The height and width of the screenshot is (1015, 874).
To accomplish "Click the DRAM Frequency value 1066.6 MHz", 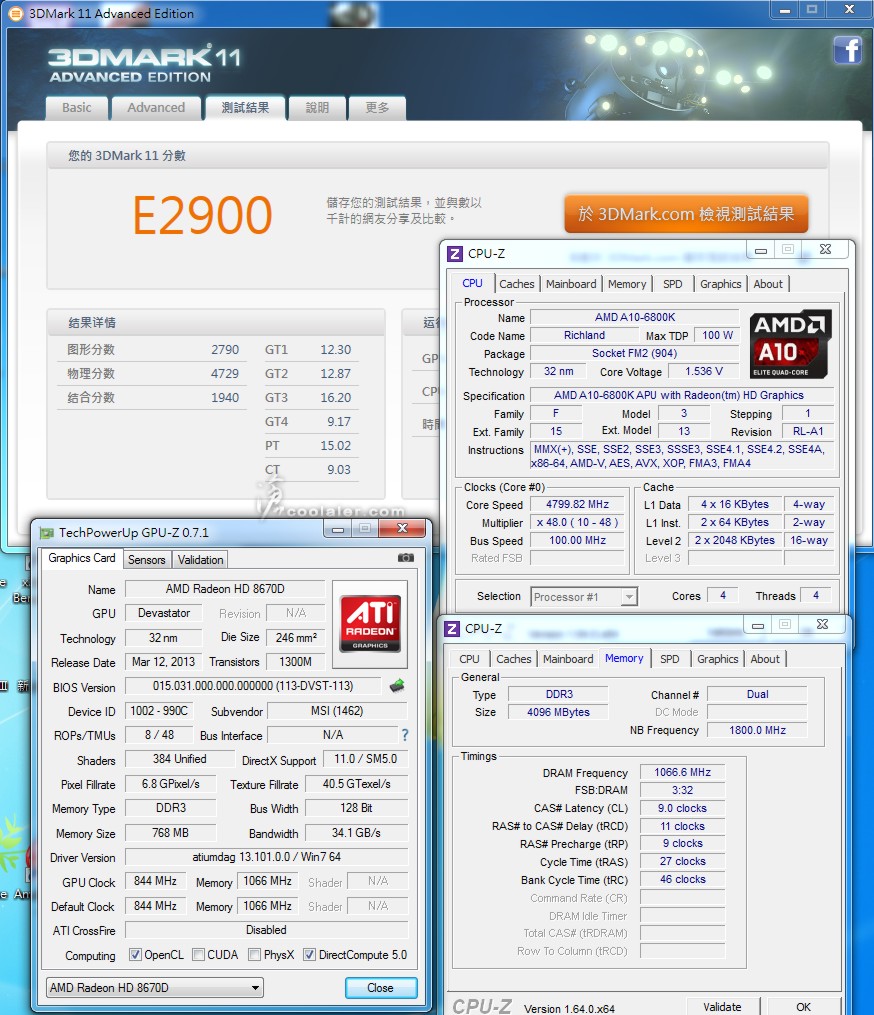I will point(682,772).
